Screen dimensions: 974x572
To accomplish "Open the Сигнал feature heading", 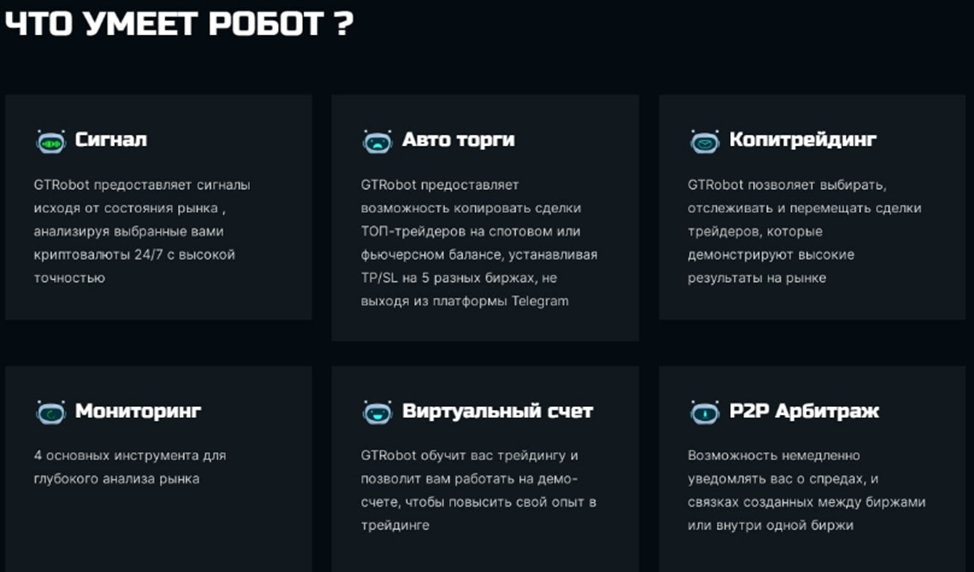I will (x=111, y=140).
